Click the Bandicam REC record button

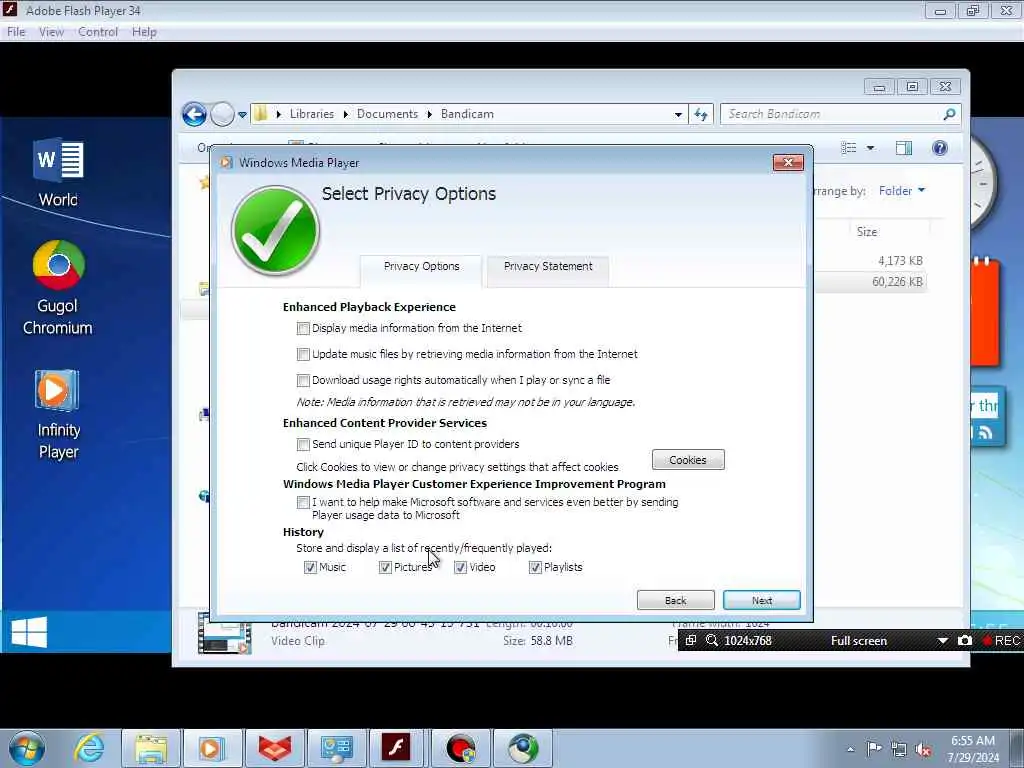tap(1002, 641)
